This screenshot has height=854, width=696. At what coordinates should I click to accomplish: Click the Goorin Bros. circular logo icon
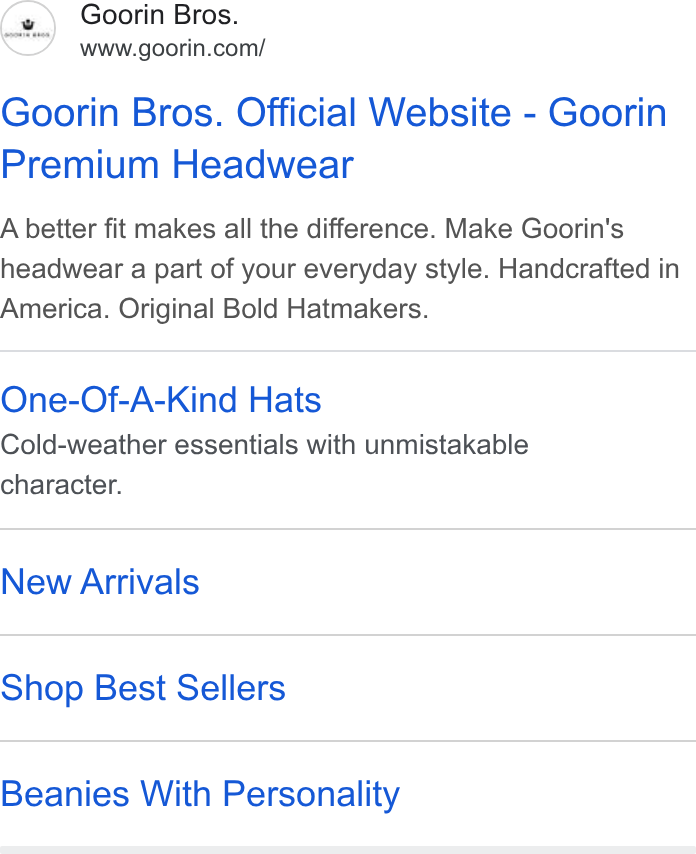pyautogui.click(x=28, y=28)
